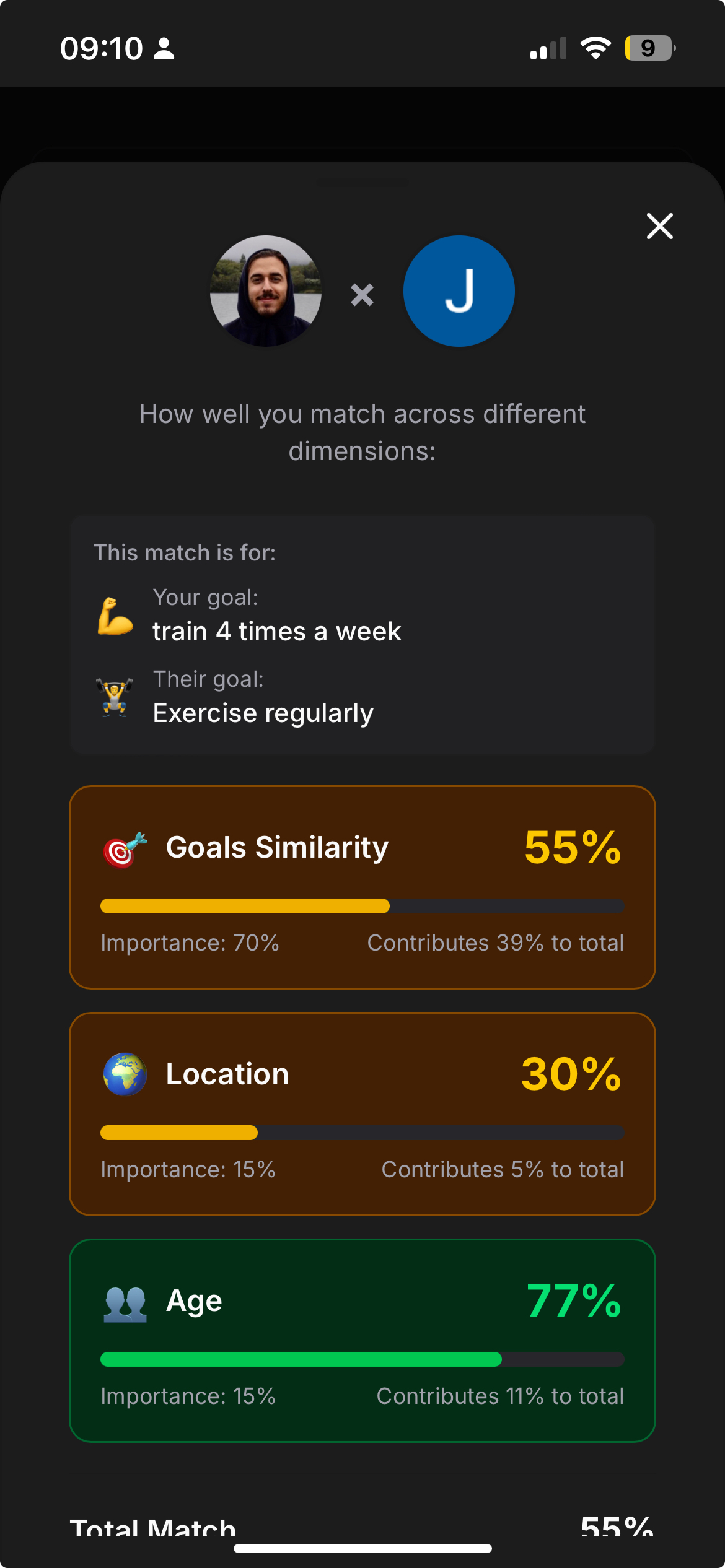This screenshot has height=1568, width=725.
Task: Select "Exercise regularly" goal text
Action: coord(263,713)
